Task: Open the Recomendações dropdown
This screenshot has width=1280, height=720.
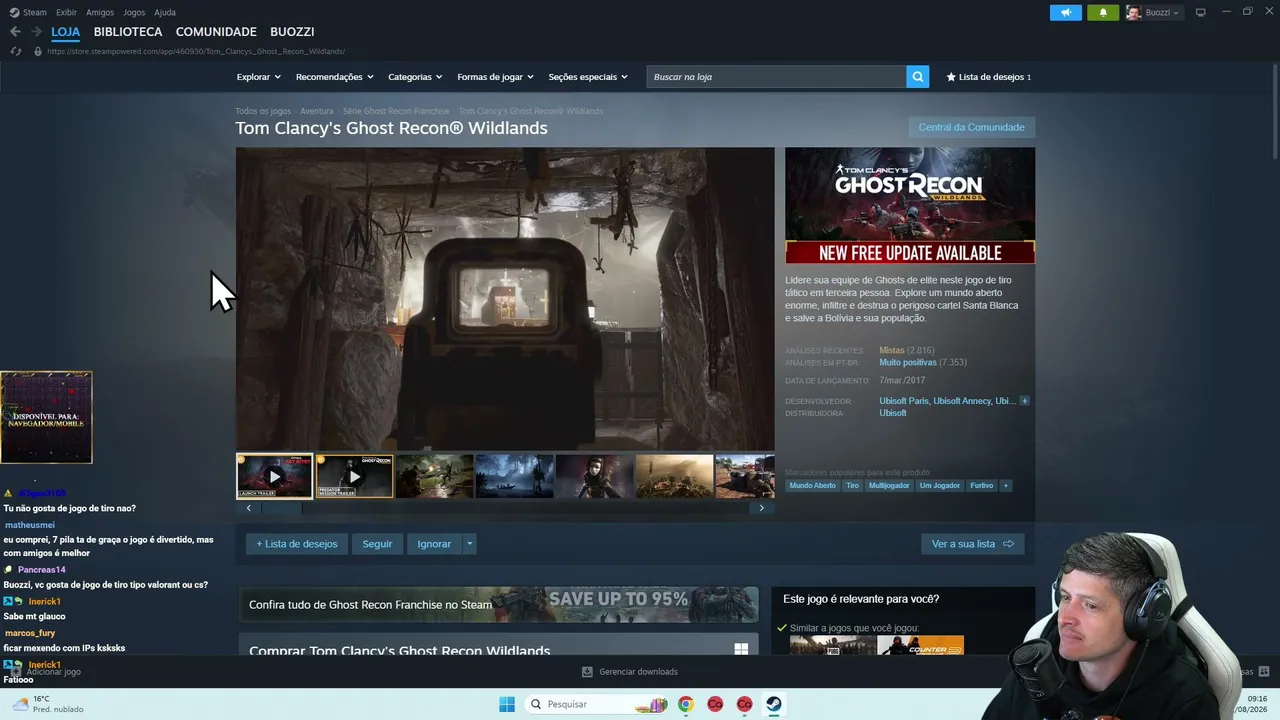Action: coord(334,77)
